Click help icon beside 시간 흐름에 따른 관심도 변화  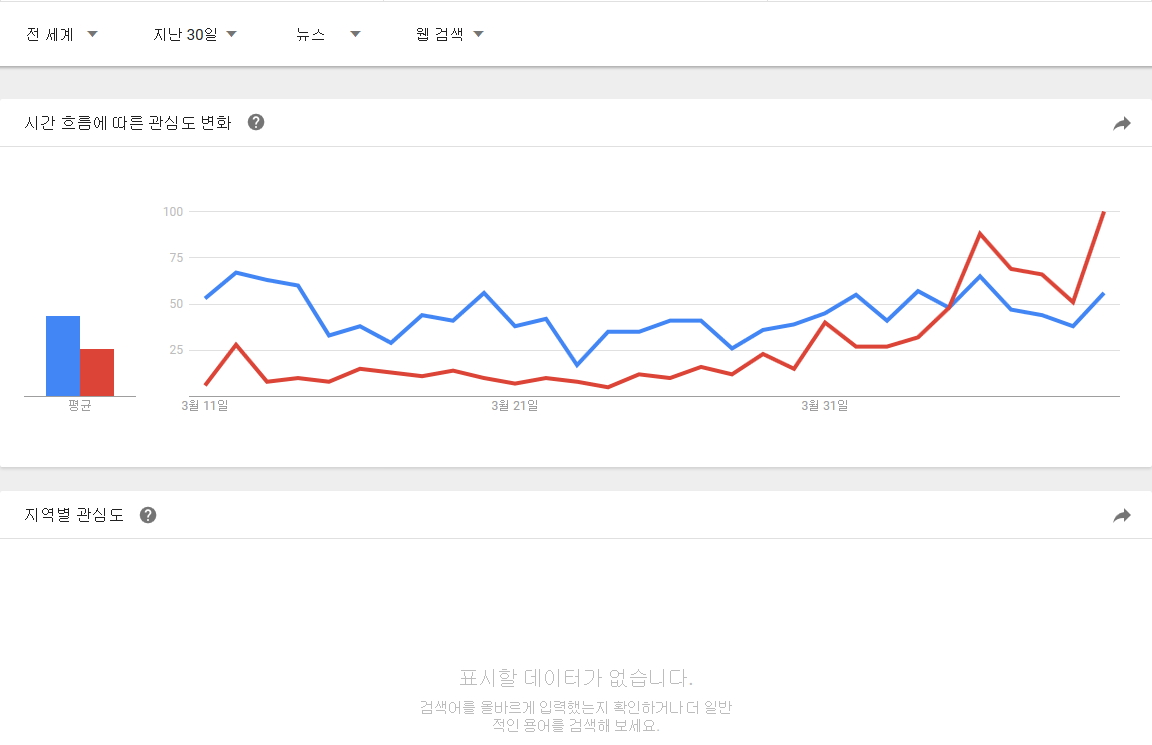[x=256, y=123]
